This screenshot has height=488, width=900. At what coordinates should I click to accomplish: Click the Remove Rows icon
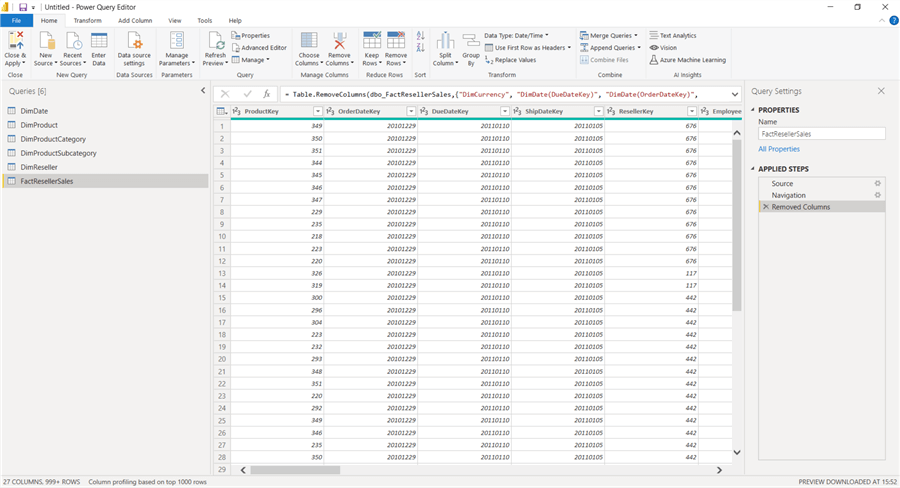(x=395, y=42)
